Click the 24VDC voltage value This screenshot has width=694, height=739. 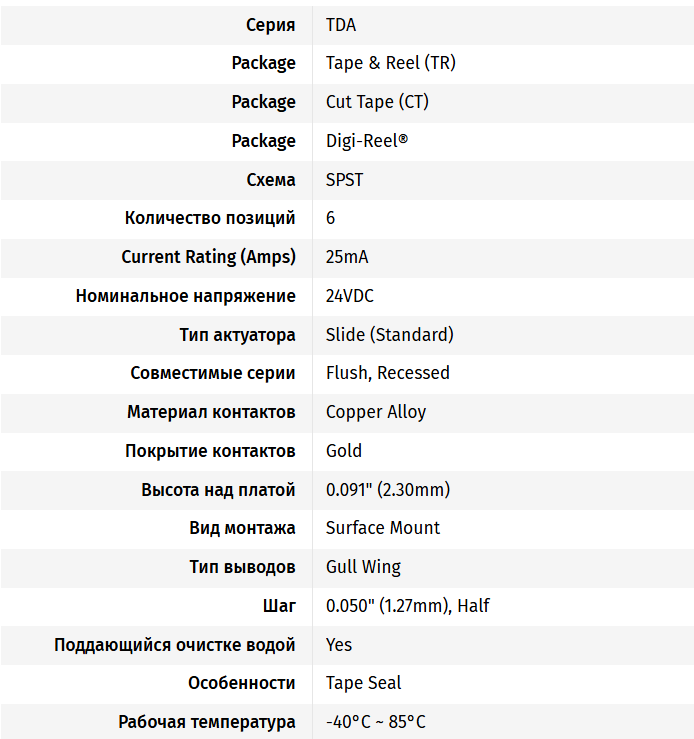(x=350, y=296)
